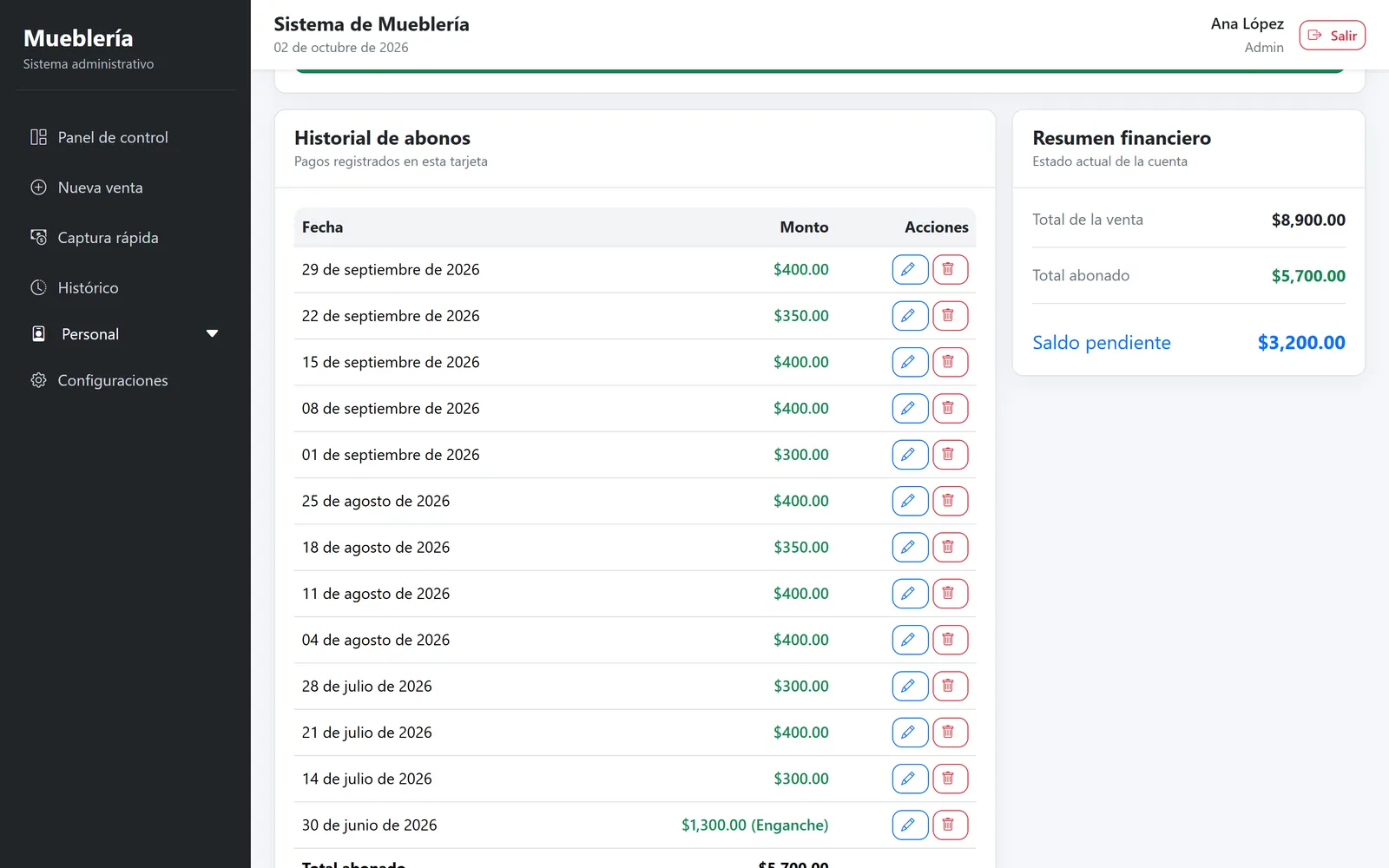Delete the 04 de agosto de 2026 payment
Viewport: 1389px width, 868px height.
click(x=950, y=640)
